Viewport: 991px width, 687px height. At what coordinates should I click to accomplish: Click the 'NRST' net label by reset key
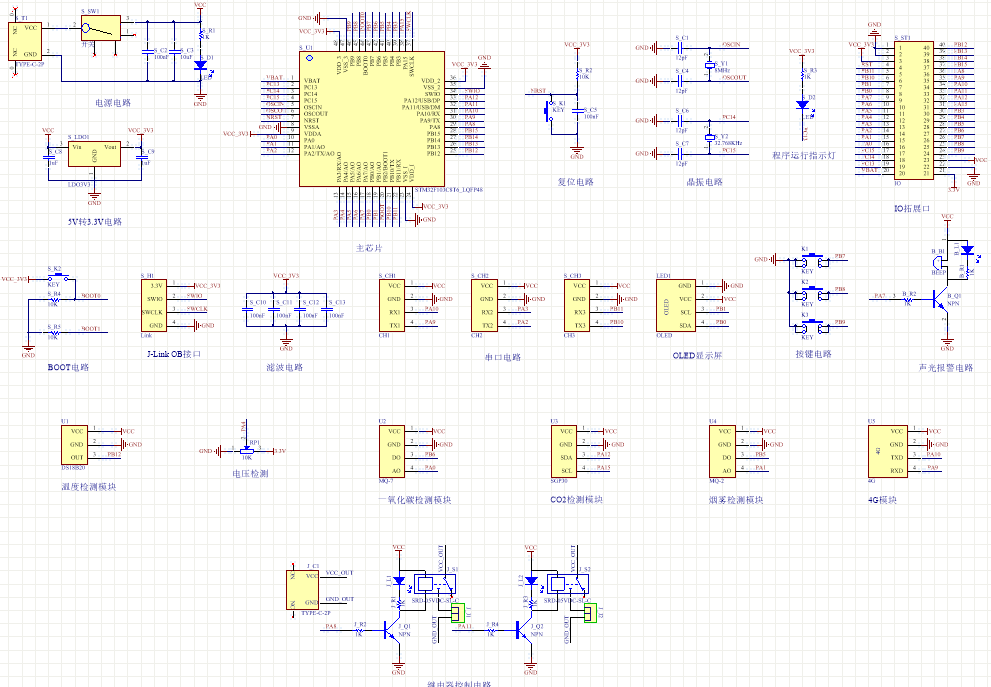tap(538, 91)
